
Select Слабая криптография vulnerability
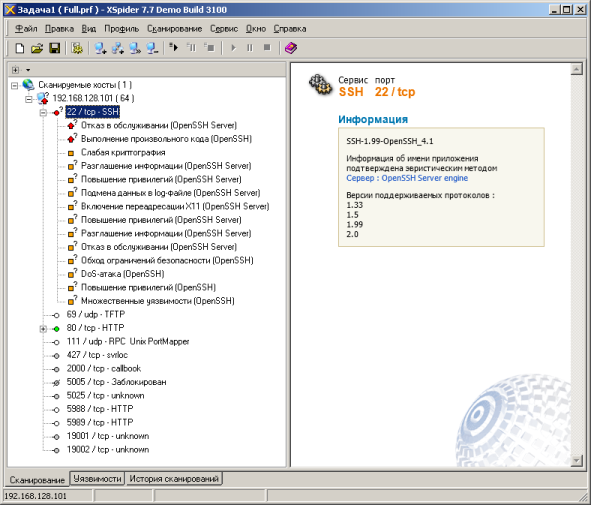tap(123, 152)
